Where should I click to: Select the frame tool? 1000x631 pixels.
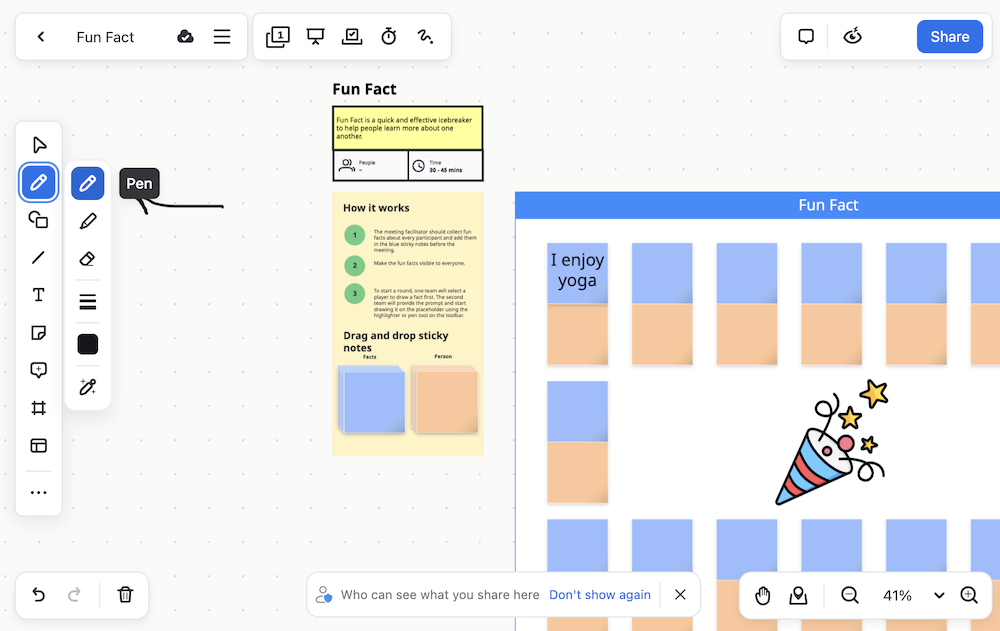[x=39, y=408]
